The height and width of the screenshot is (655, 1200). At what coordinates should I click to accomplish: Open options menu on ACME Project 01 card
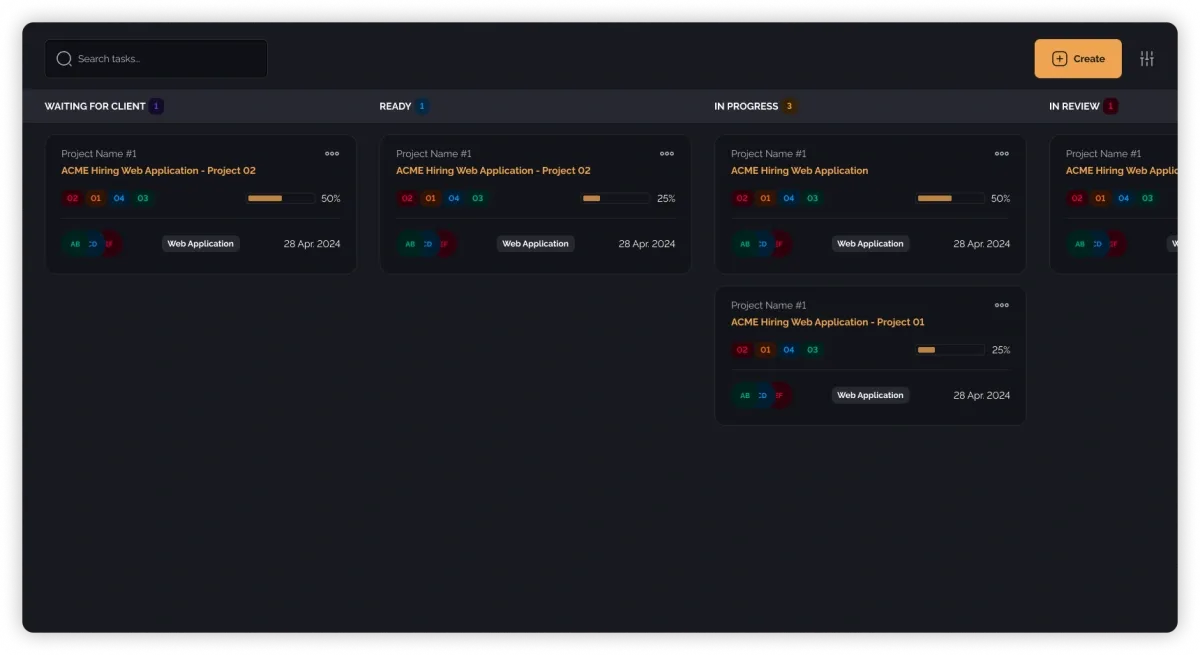[1002, 305]
